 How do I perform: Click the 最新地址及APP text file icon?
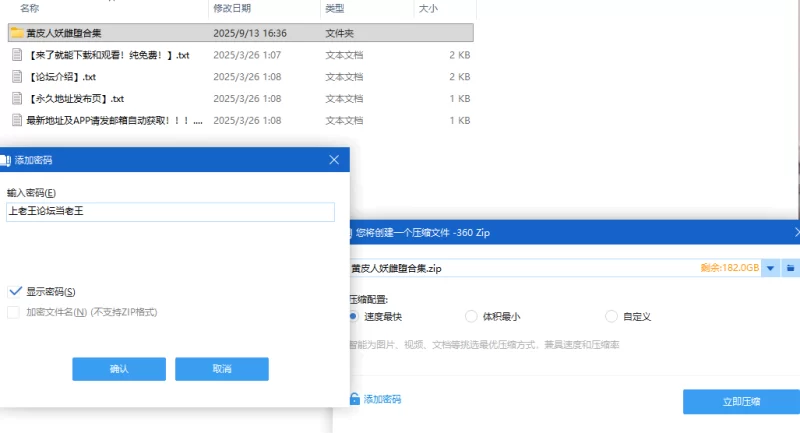[x=16, y=121]
